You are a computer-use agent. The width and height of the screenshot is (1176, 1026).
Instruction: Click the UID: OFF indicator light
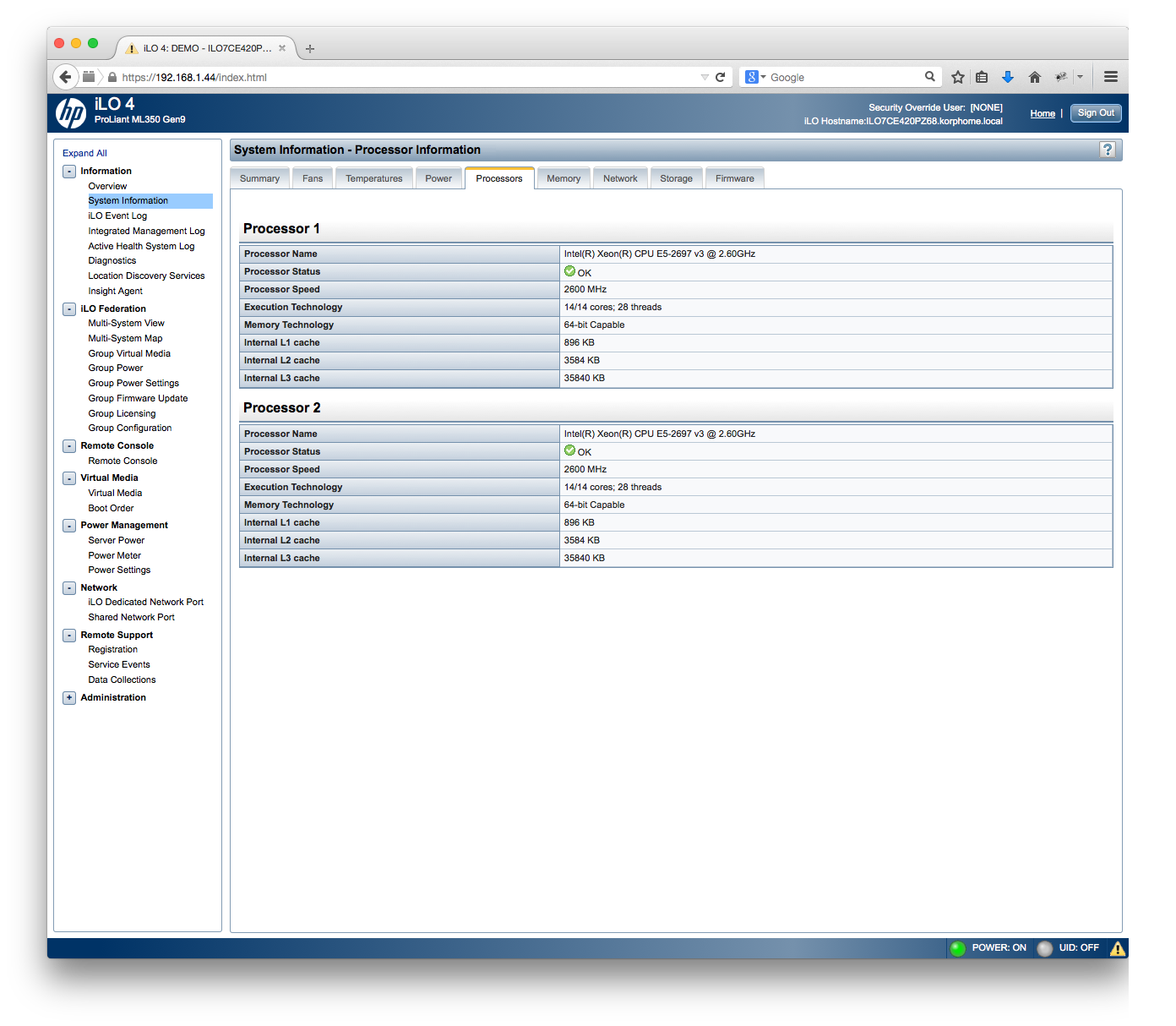pyautogui.click(x=1045, y=948)
